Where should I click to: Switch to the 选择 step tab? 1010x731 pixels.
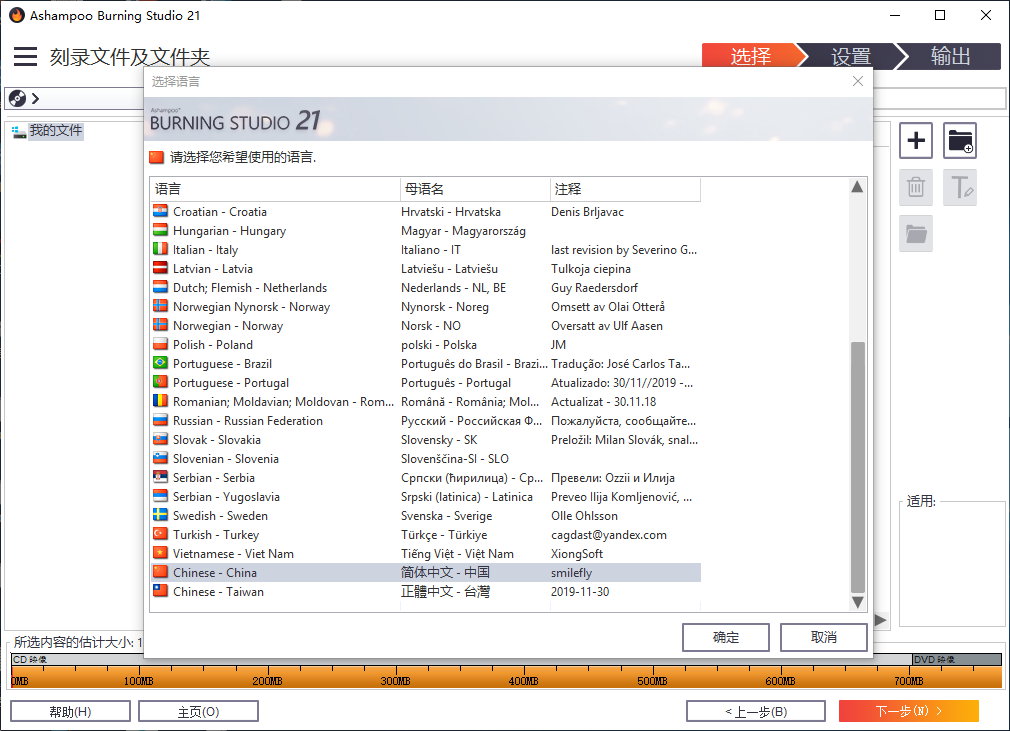click(750, 56)
